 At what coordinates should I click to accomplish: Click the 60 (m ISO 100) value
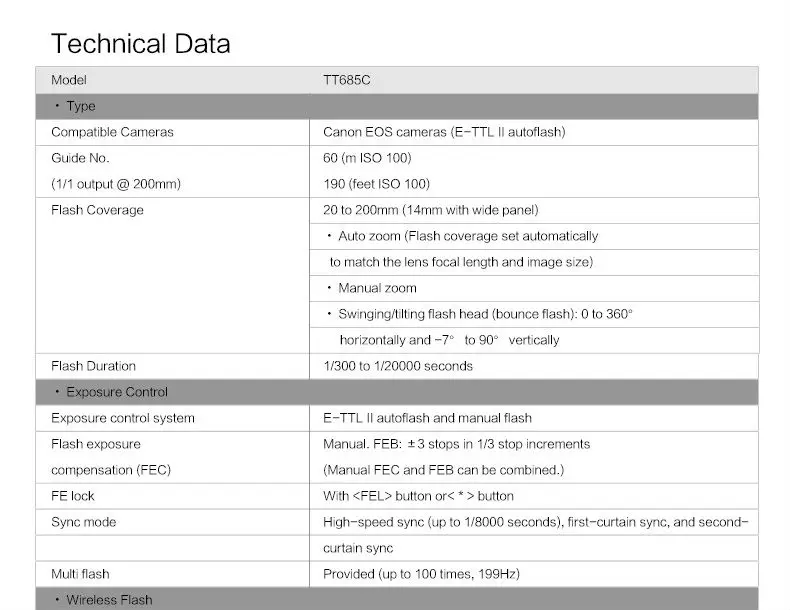point(367,158)
